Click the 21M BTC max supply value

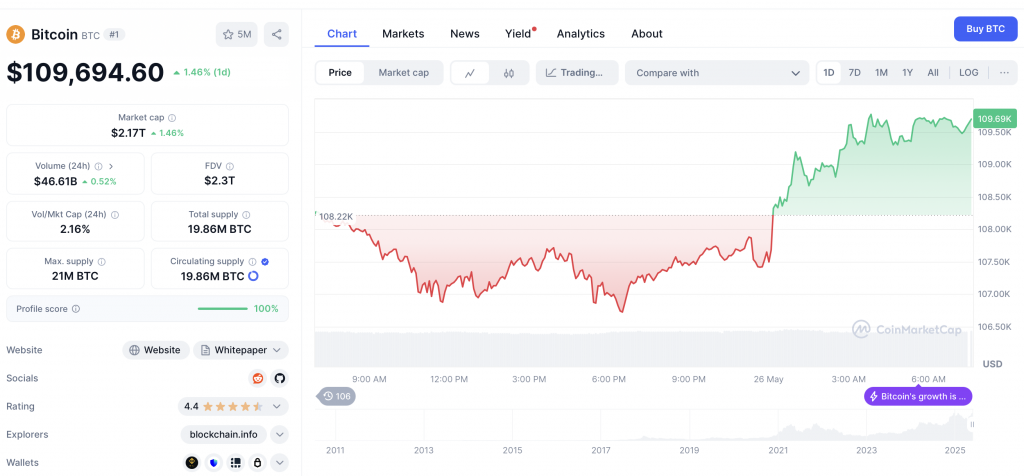[x=75, y=276]
